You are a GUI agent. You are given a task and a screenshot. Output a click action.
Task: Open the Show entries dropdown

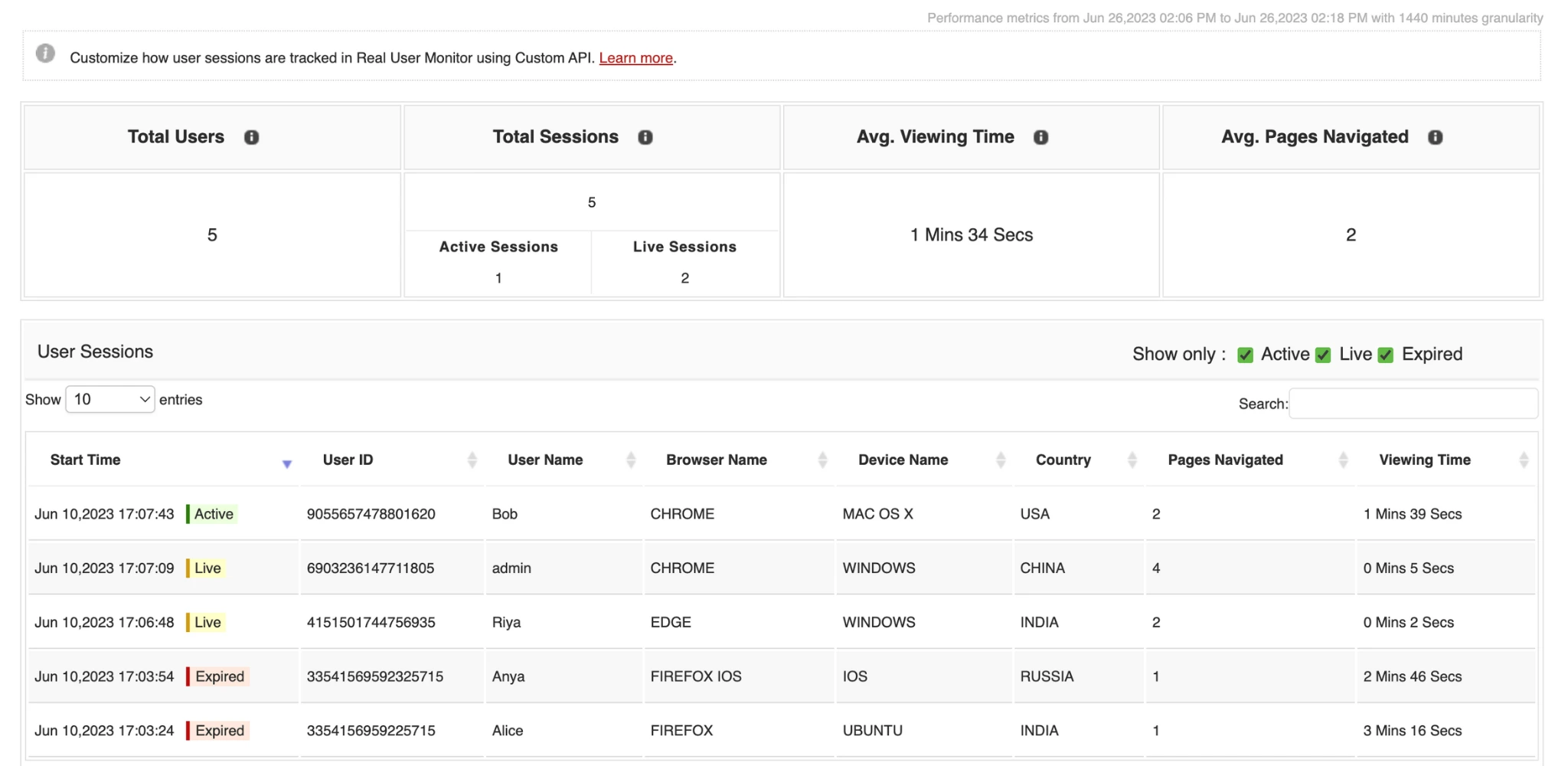[109, 399]
